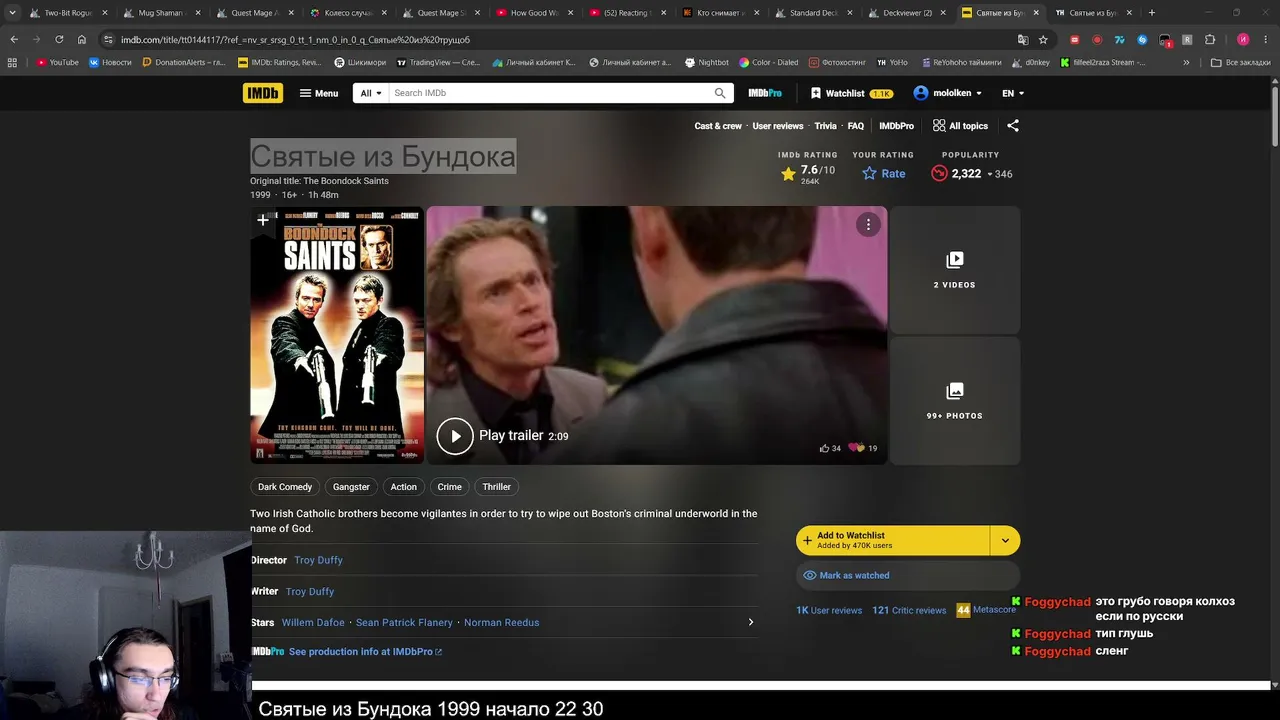Open a new browser tab
Image resolution: width=1280 pixels, height=720 pixels.
(x=1152, y=13)
